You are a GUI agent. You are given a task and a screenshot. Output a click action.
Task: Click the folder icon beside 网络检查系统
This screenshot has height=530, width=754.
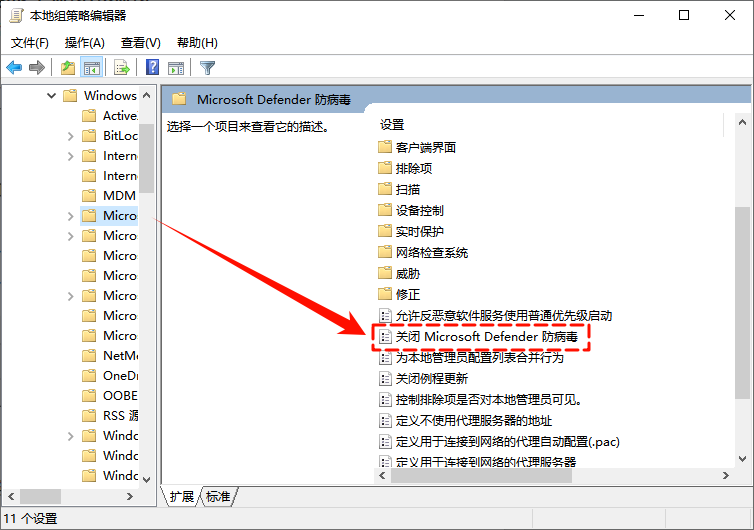(x=385, y=252)
